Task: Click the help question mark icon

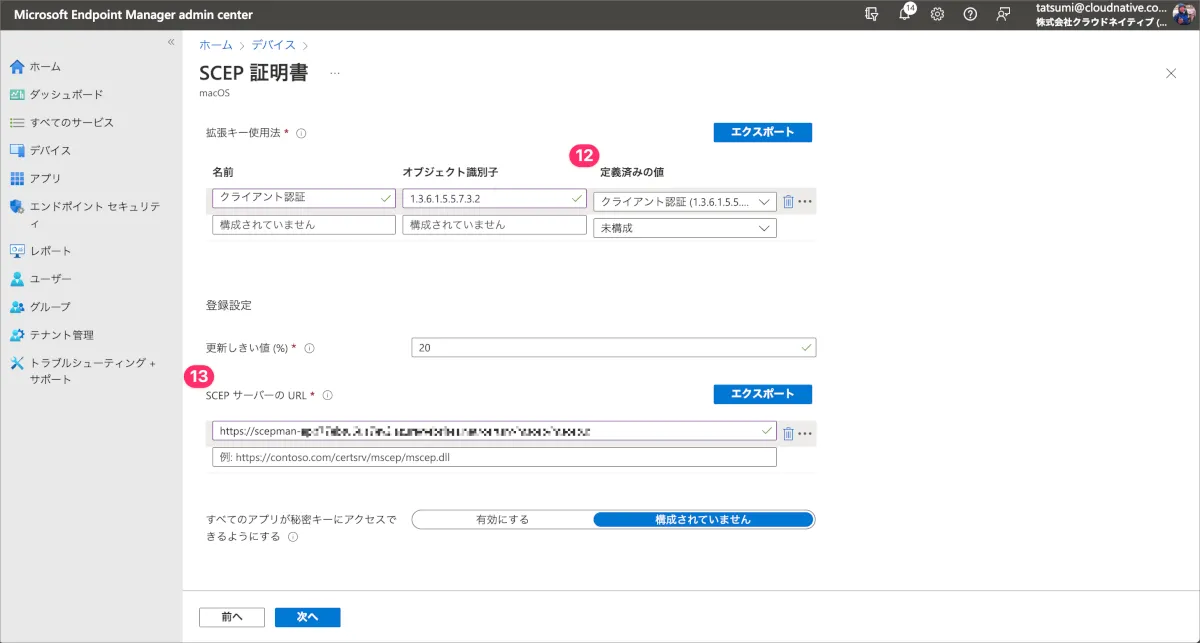Action: tap(970, 14)
